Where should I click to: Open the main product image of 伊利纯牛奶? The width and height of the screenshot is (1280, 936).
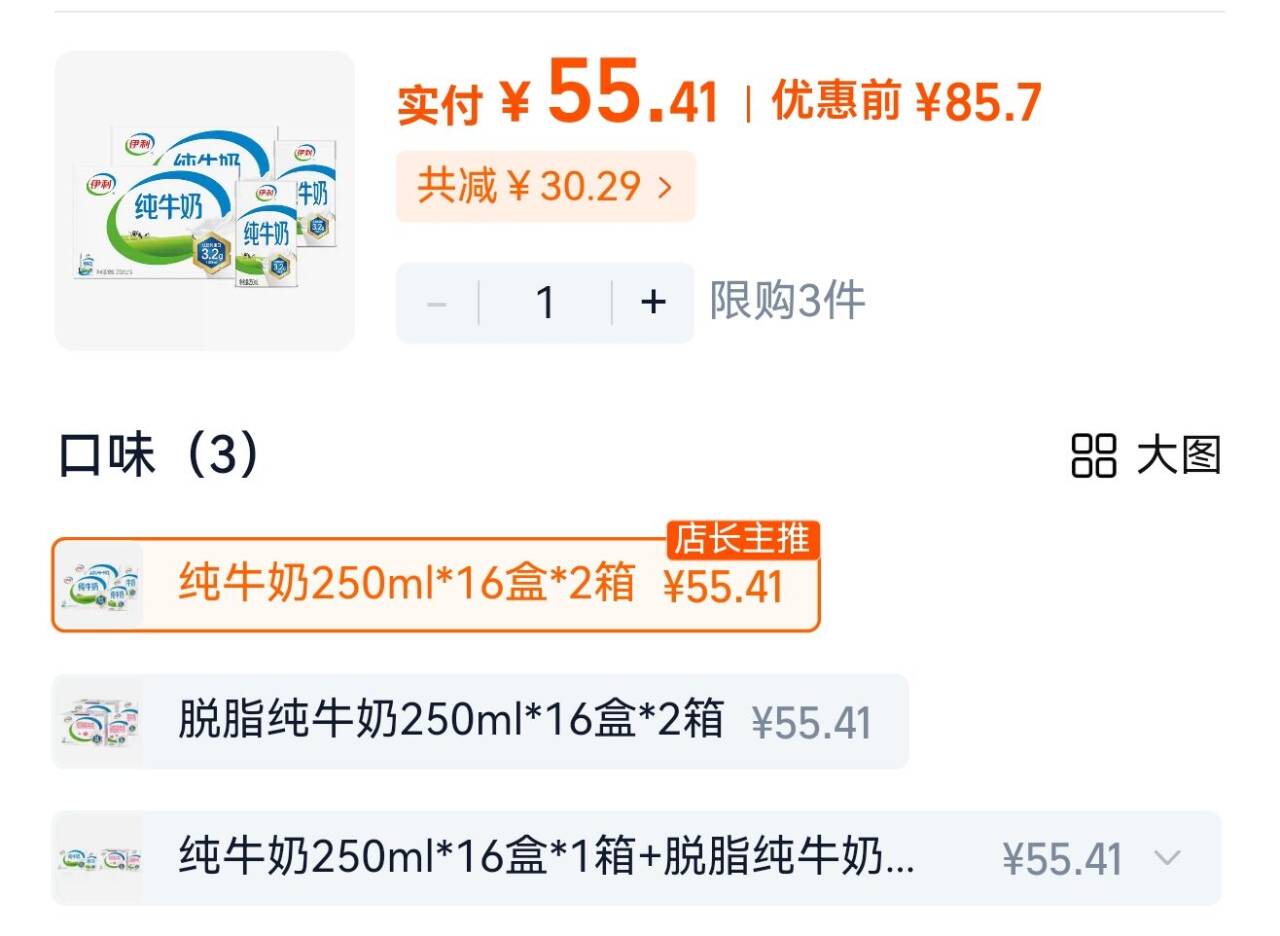[205, 201]
